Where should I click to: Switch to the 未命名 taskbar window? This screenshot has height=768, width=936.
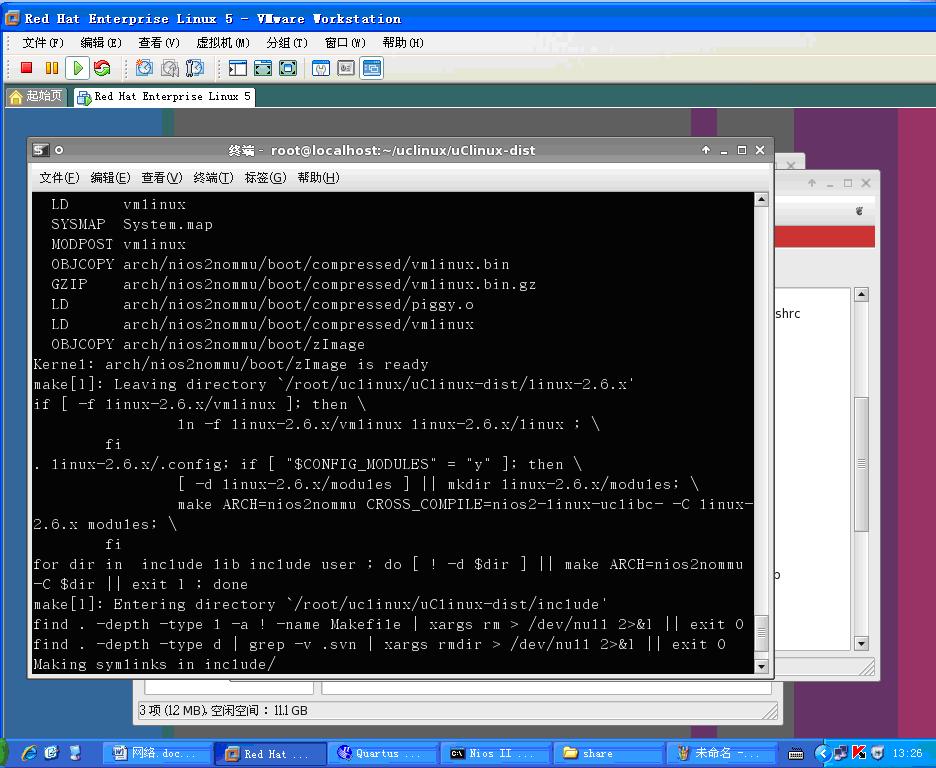point(722,754)
